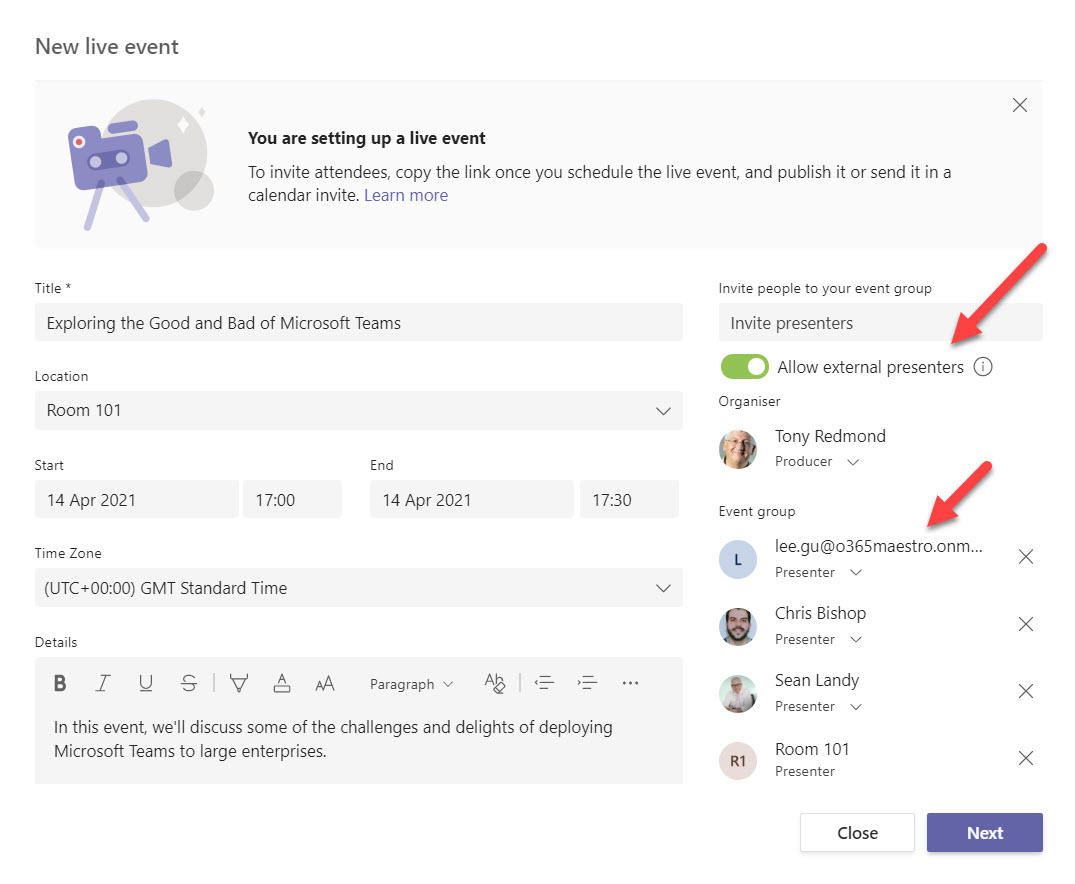Decrease indent in Details editor
This screenshot has height=884, width=1075.
[544, 683]
